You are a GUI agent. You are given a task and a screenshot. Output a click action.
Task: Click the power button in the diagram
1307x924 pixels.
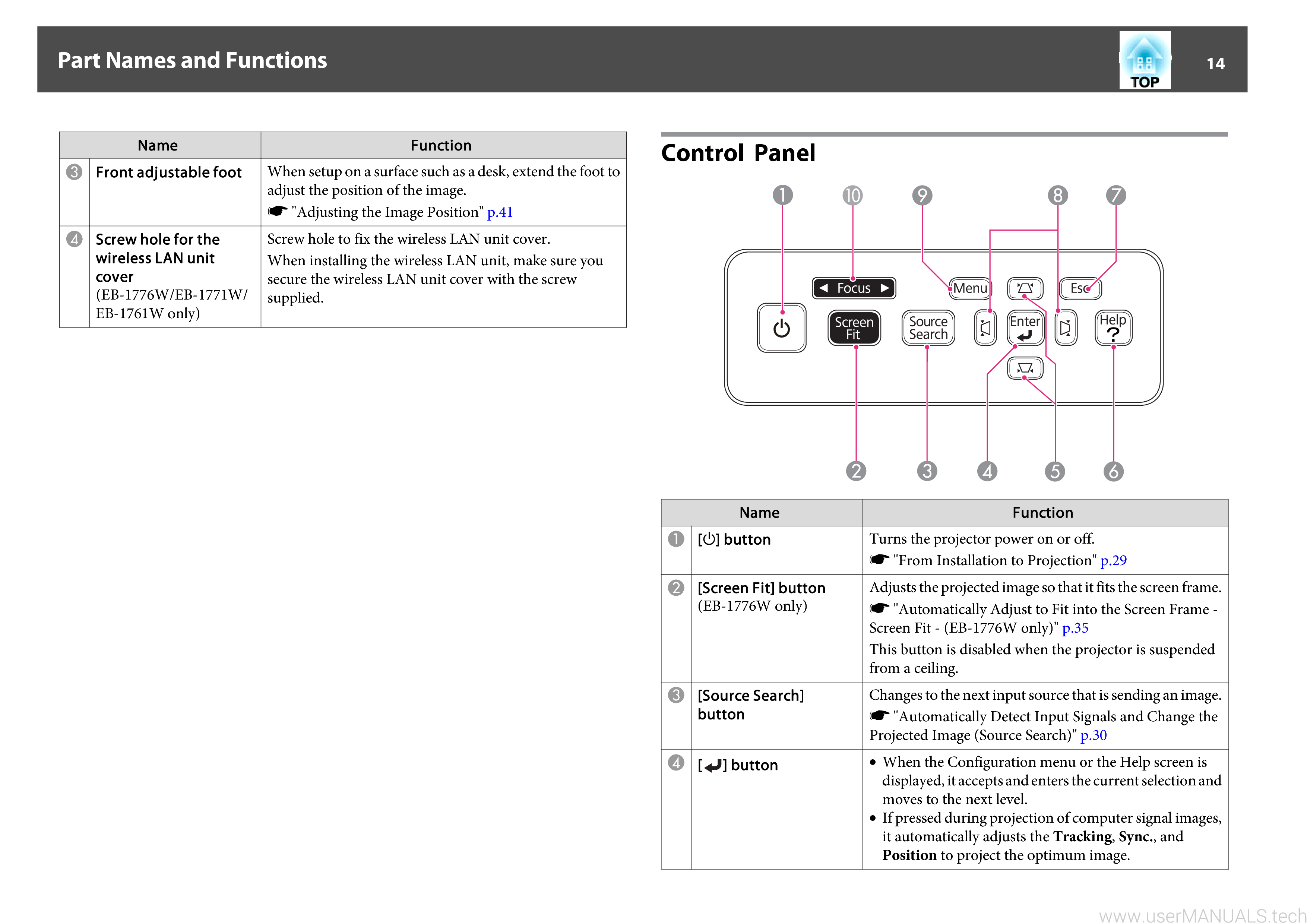coord(782,328)
